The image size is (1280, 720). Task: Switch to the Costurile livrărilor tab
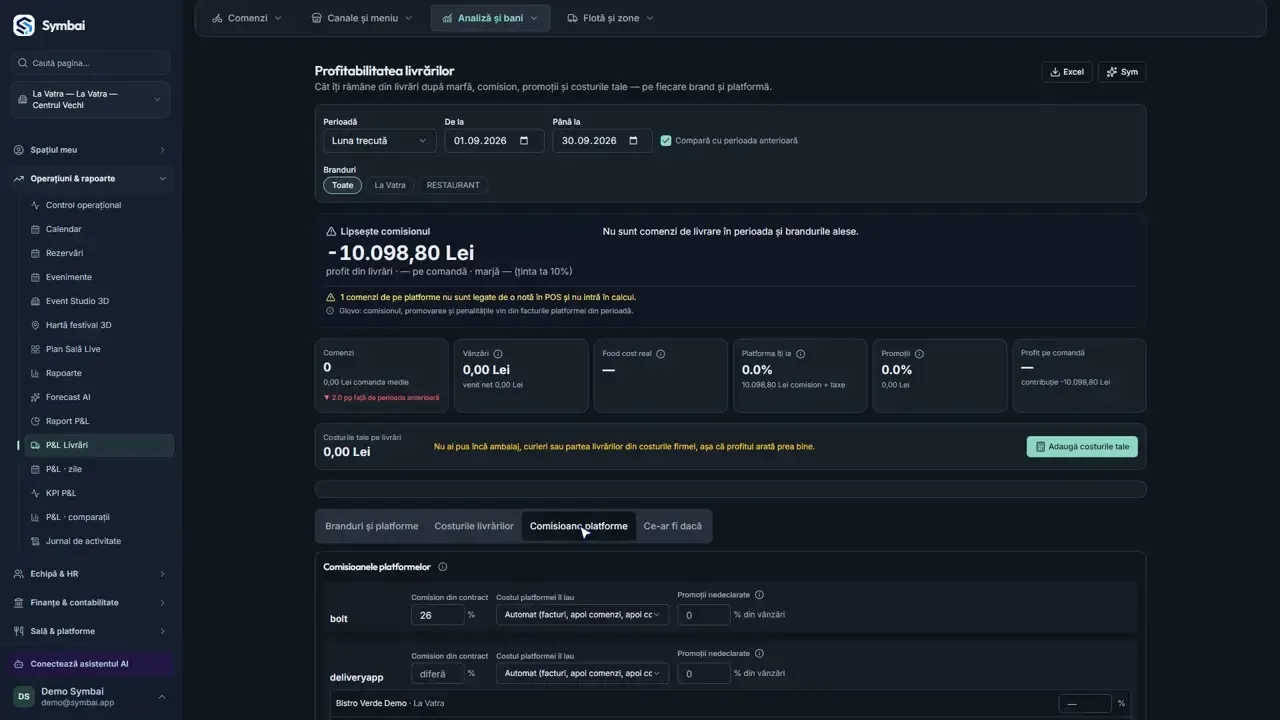pos(474,526)
